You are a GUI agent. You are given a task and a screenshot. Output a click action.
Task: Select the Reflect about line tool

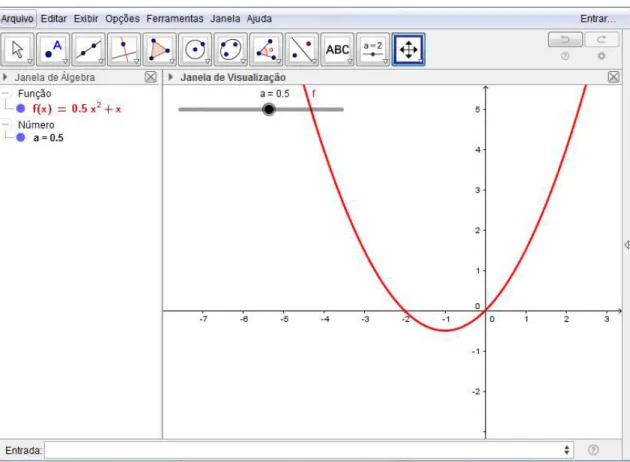[x=302, y=50]
